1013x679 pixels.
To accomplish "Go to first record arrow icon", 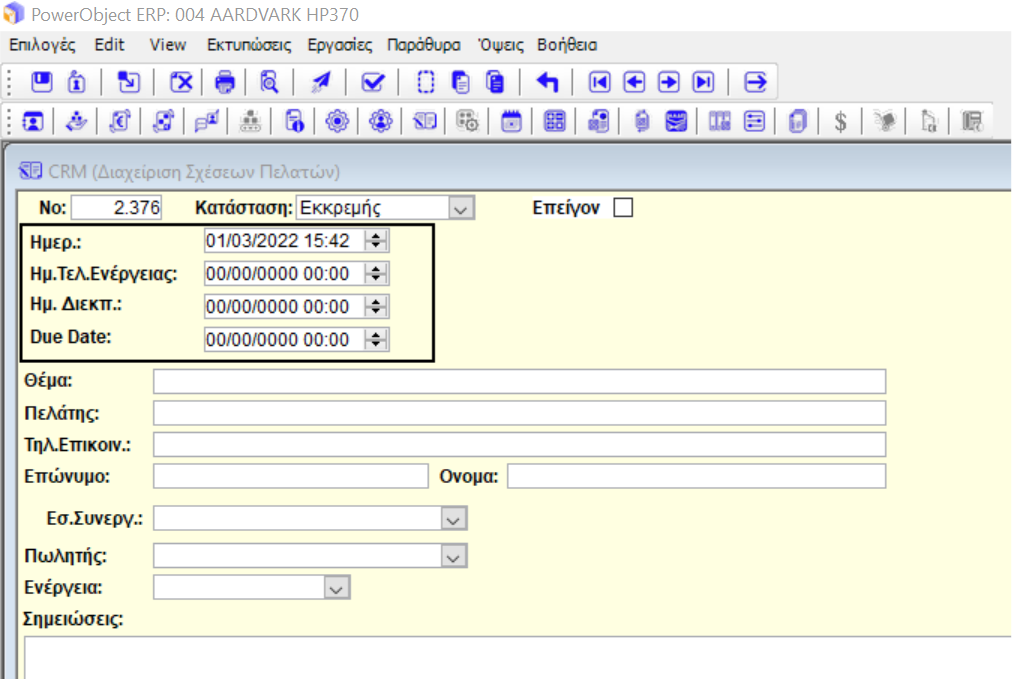I will pos(599,82).
